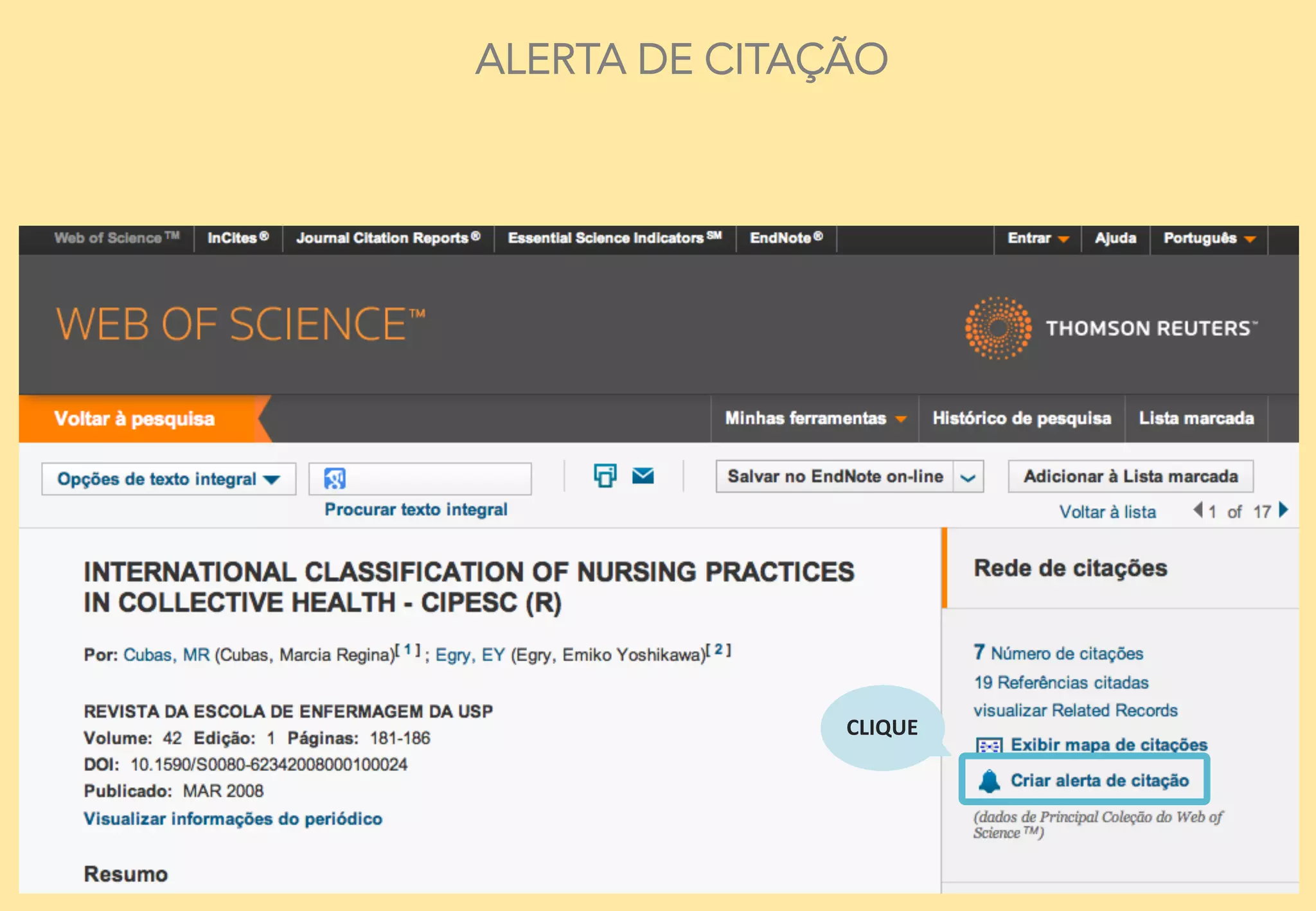Screen dimensions: 1316x911
Task: Click the article title heading
Action: click(469, 587)
